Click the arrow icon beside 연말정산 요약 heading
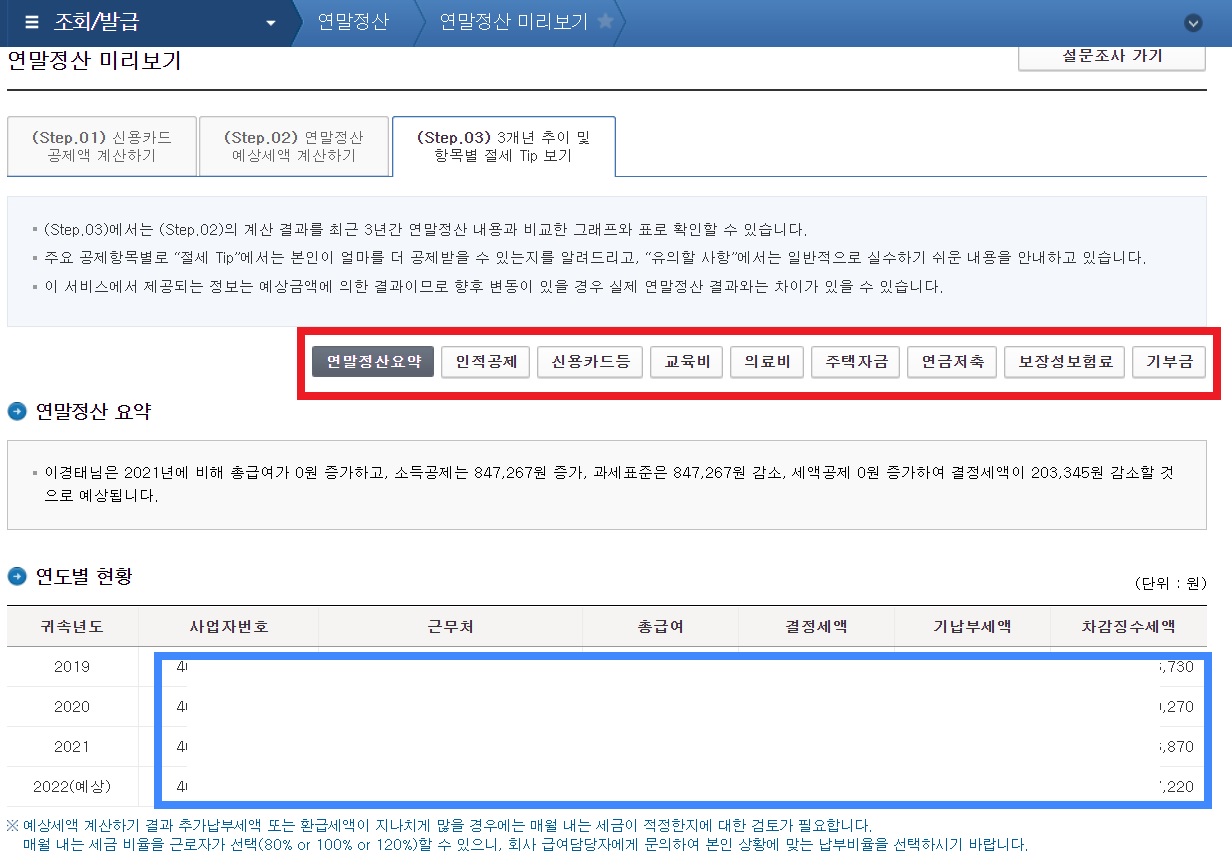This screenshot has width=1232, height=865. (x=17, y=411)
